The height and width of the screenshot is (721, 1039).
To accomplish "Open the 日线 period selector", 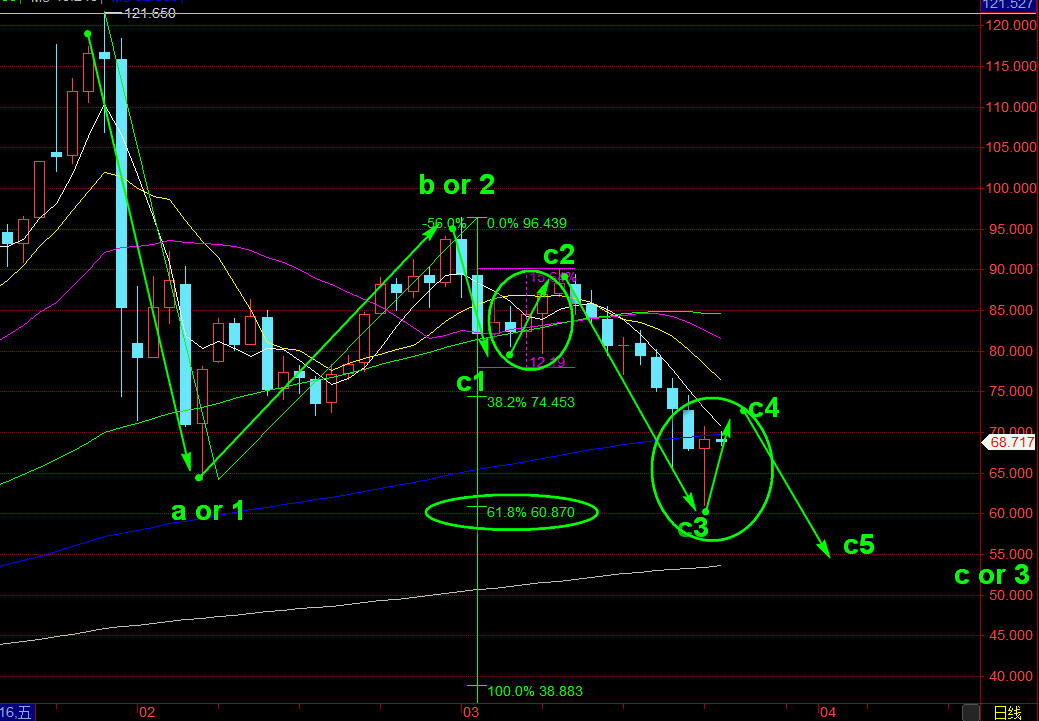I will (1007, 712).
